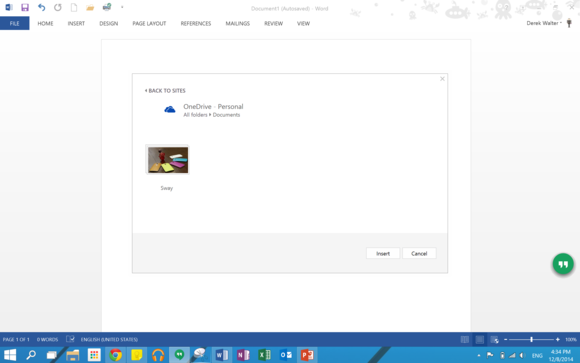Open a file using the folder icon
This screenshot has width=580, height=363.
click(90, 7)
